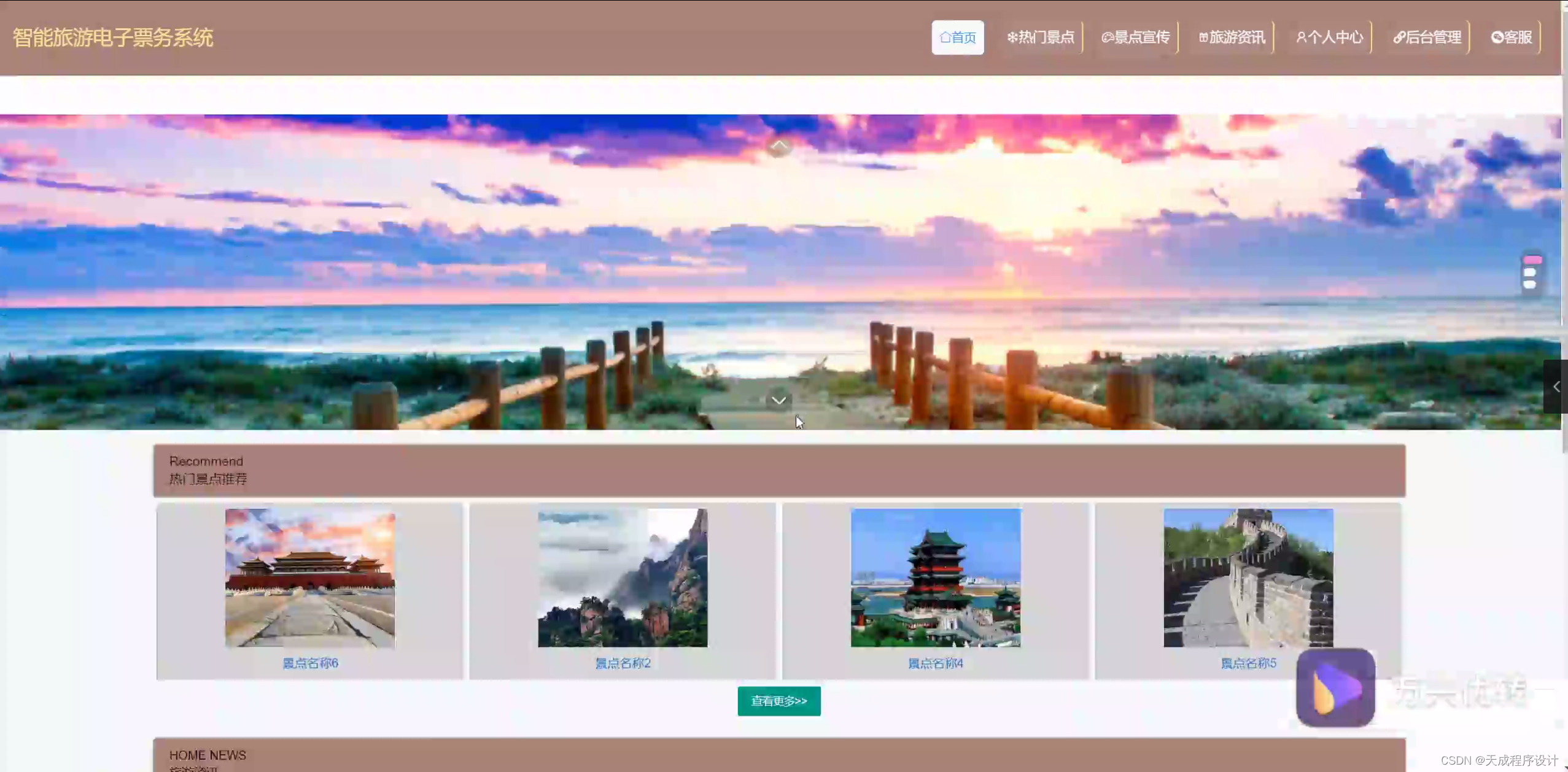1568x772 pixels.
Task: Select the second white slide indicator
Action: (x=1532, y=273)
